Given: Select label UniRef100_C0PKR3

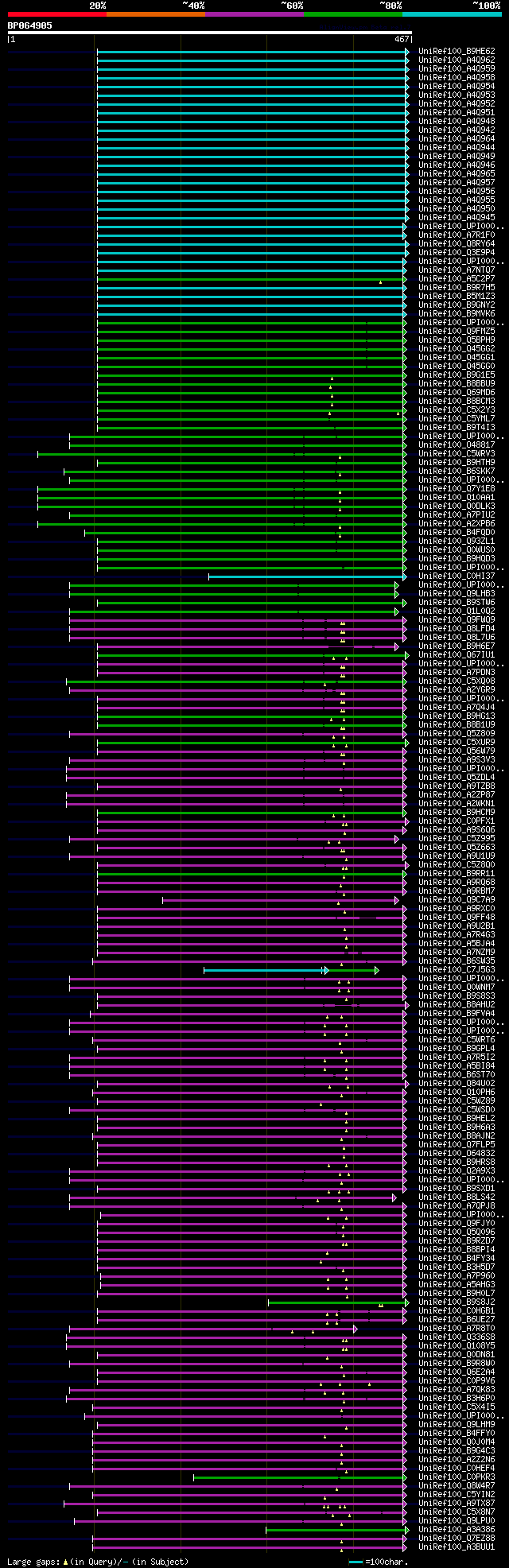Looking at the screenshot, I should tap(457, 1477).
